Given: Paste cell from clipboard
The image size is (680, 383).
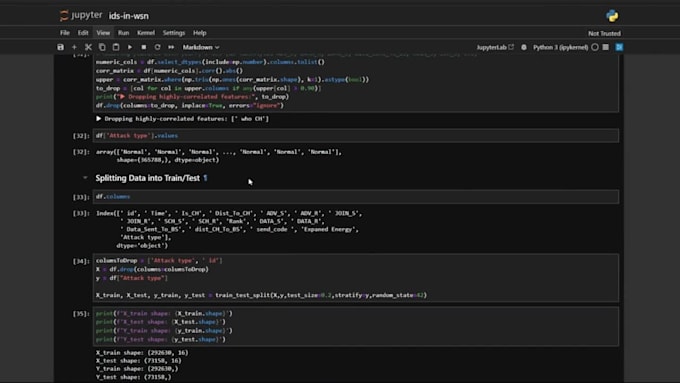Looking at the screenshot, I should tap(116, 47).
